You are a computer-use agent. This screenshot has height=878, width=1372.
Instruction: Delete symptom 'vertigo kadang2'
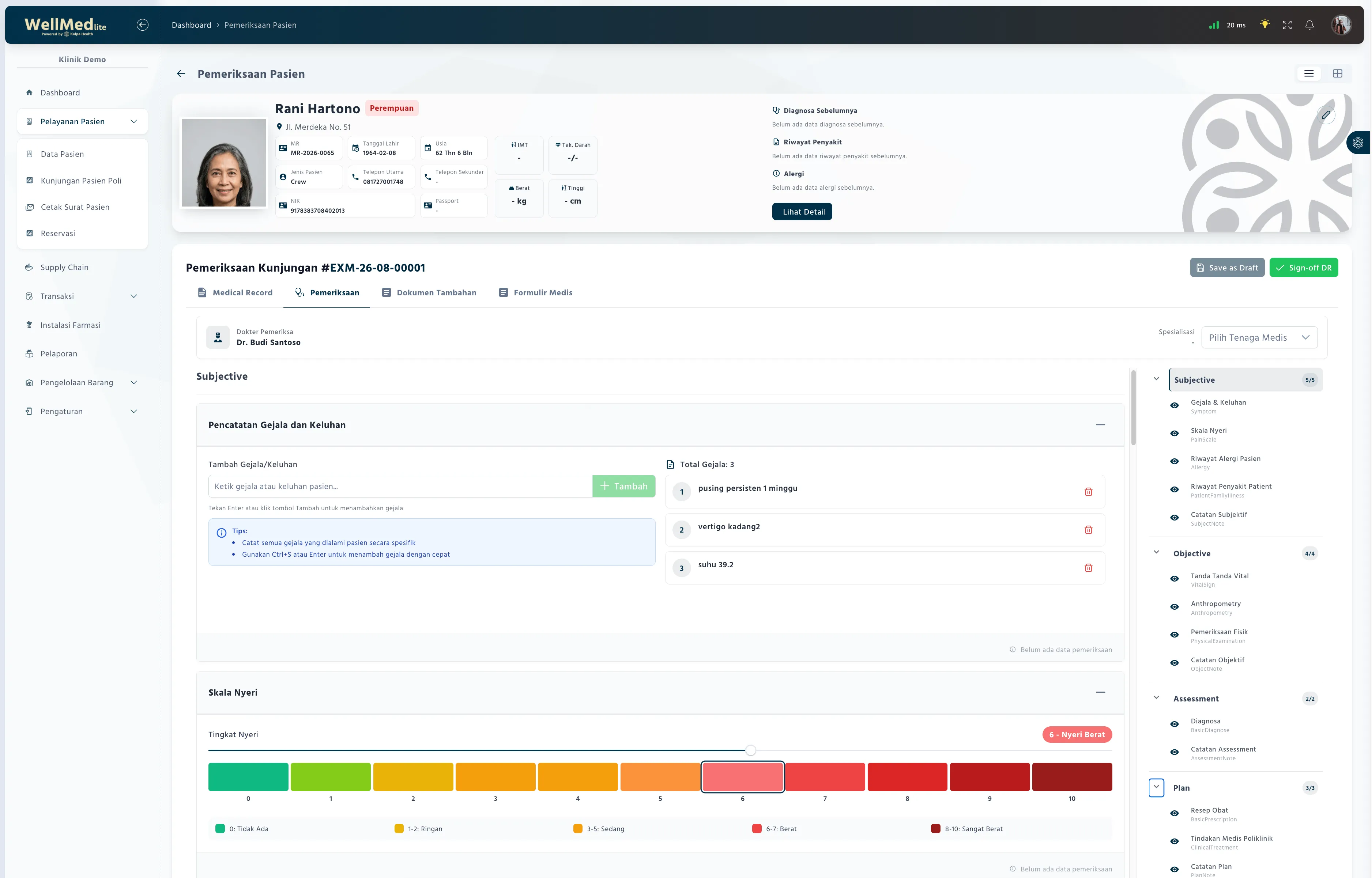pyautogui.click(x=1088, y=530)
